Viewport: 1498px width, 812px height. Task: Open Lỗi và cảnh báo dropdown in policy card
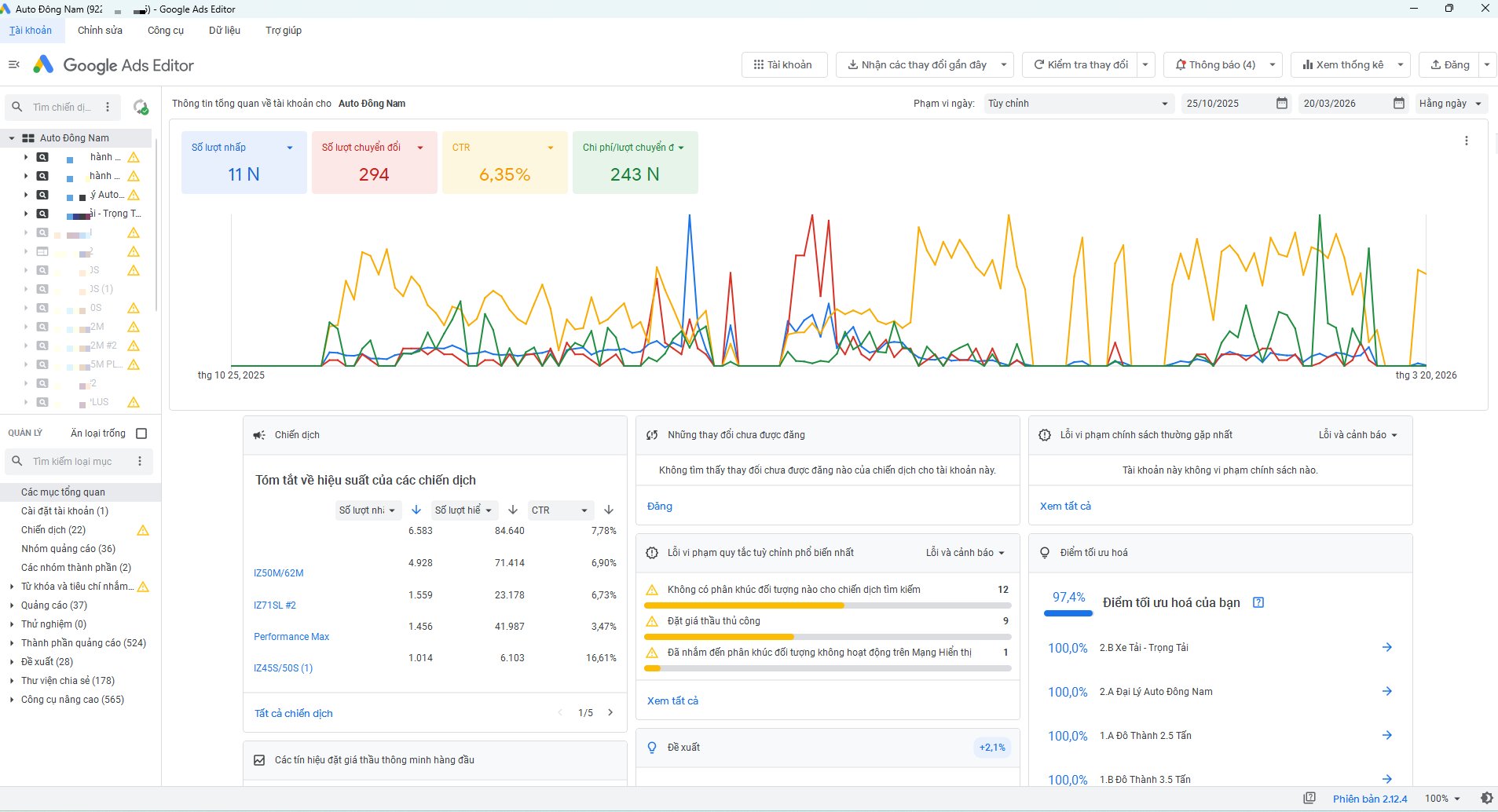[1358, 435]
